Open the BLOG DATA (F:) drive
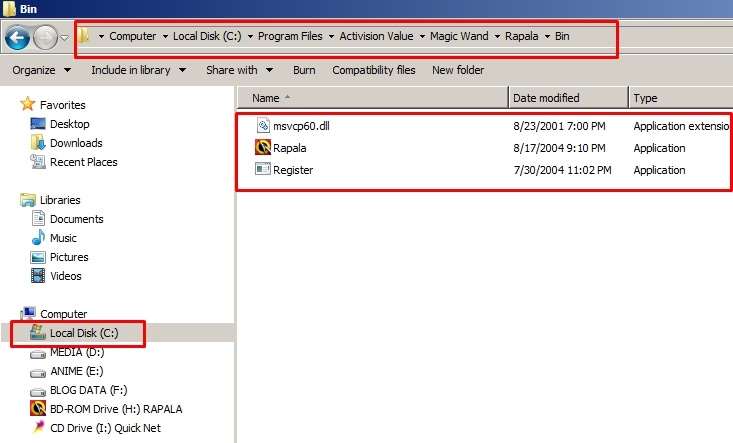 point(88,390)
